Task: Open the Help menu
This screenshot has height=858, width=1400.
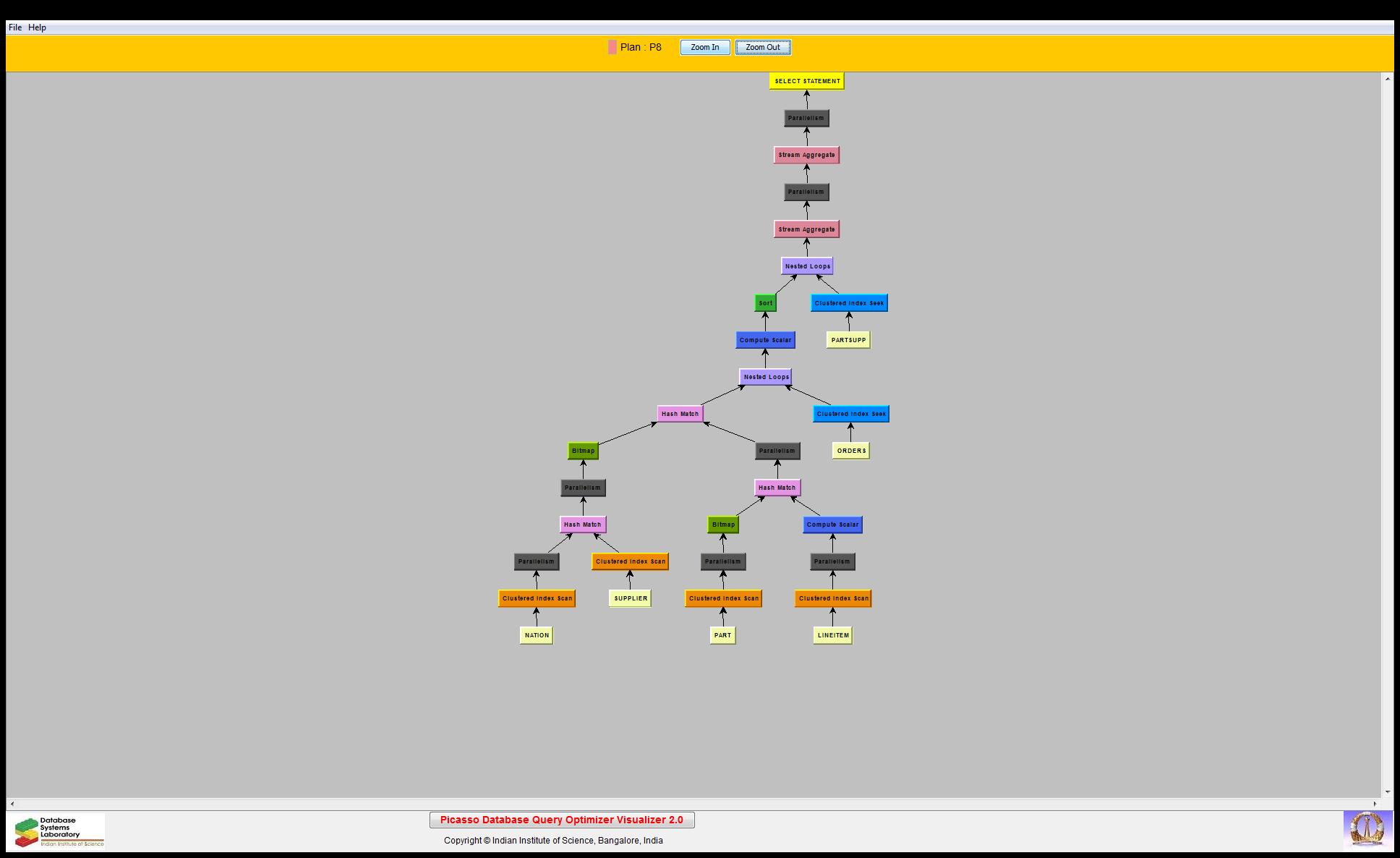Action: click(x=37, y=27)
